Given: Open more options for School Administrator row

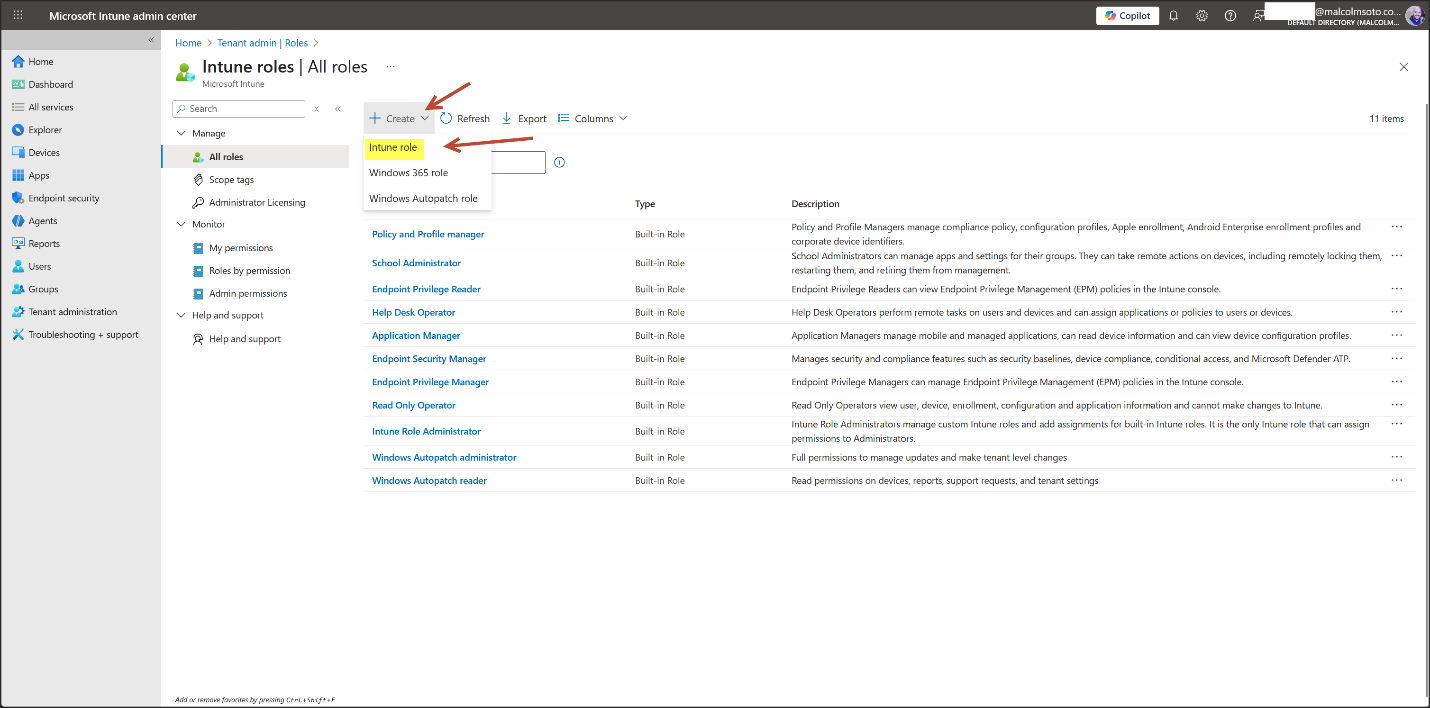Looking at the screenshot, I should coord(1396,256).
